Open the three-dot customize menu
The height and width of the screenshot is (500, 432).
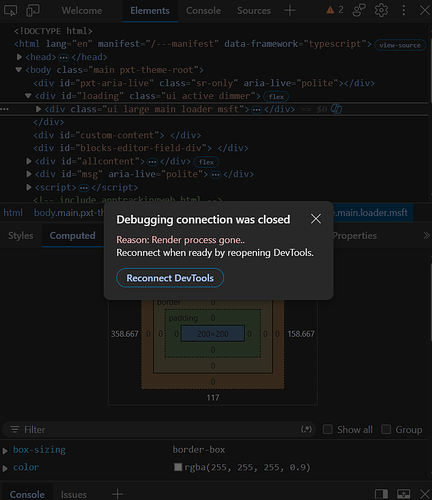(x=404, y=10)
